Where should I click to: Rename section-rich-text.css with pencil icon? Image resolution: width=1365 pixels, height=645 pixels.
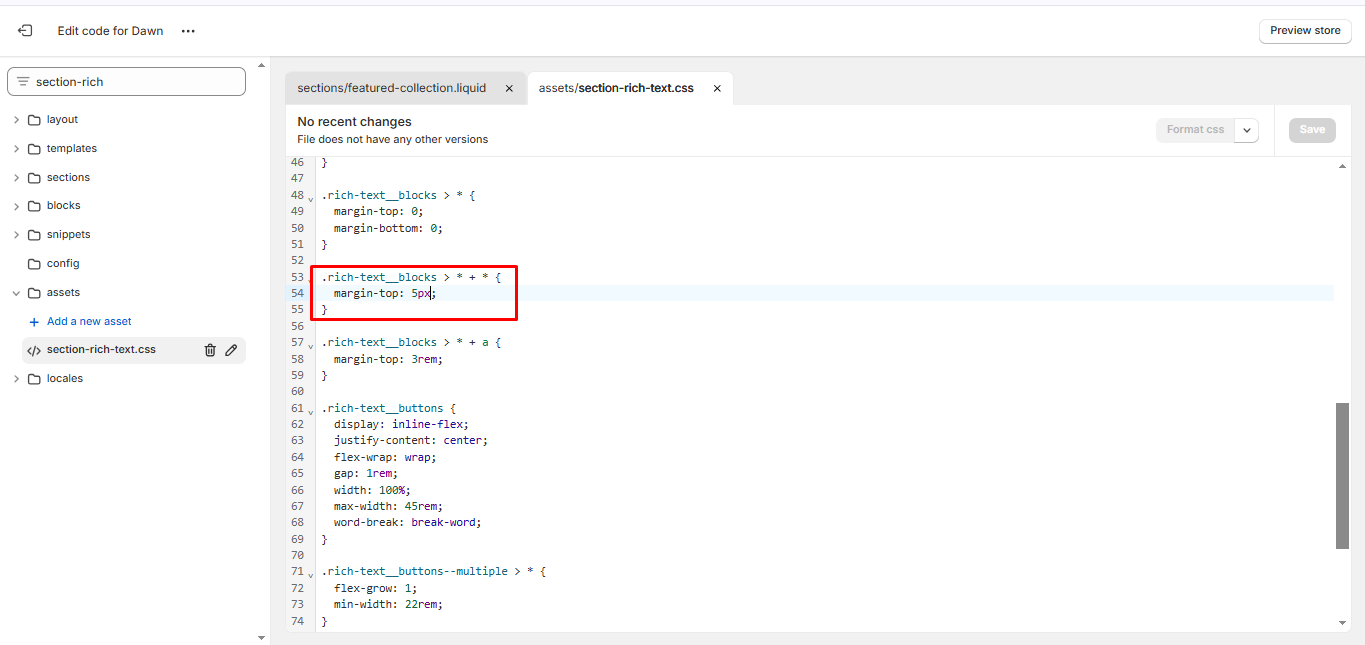(x=231, y=350)
